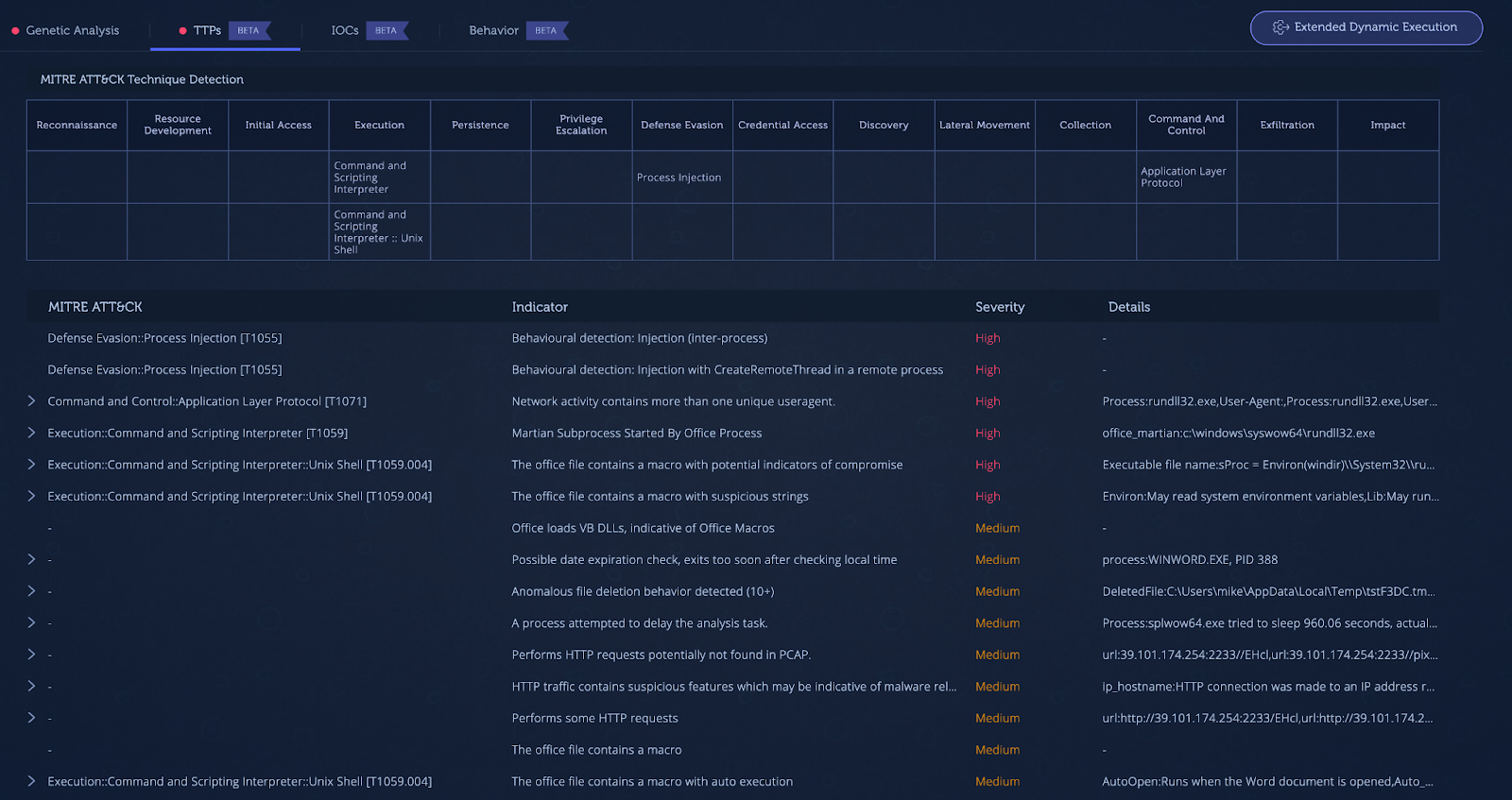Click the Execution column header

380,125
